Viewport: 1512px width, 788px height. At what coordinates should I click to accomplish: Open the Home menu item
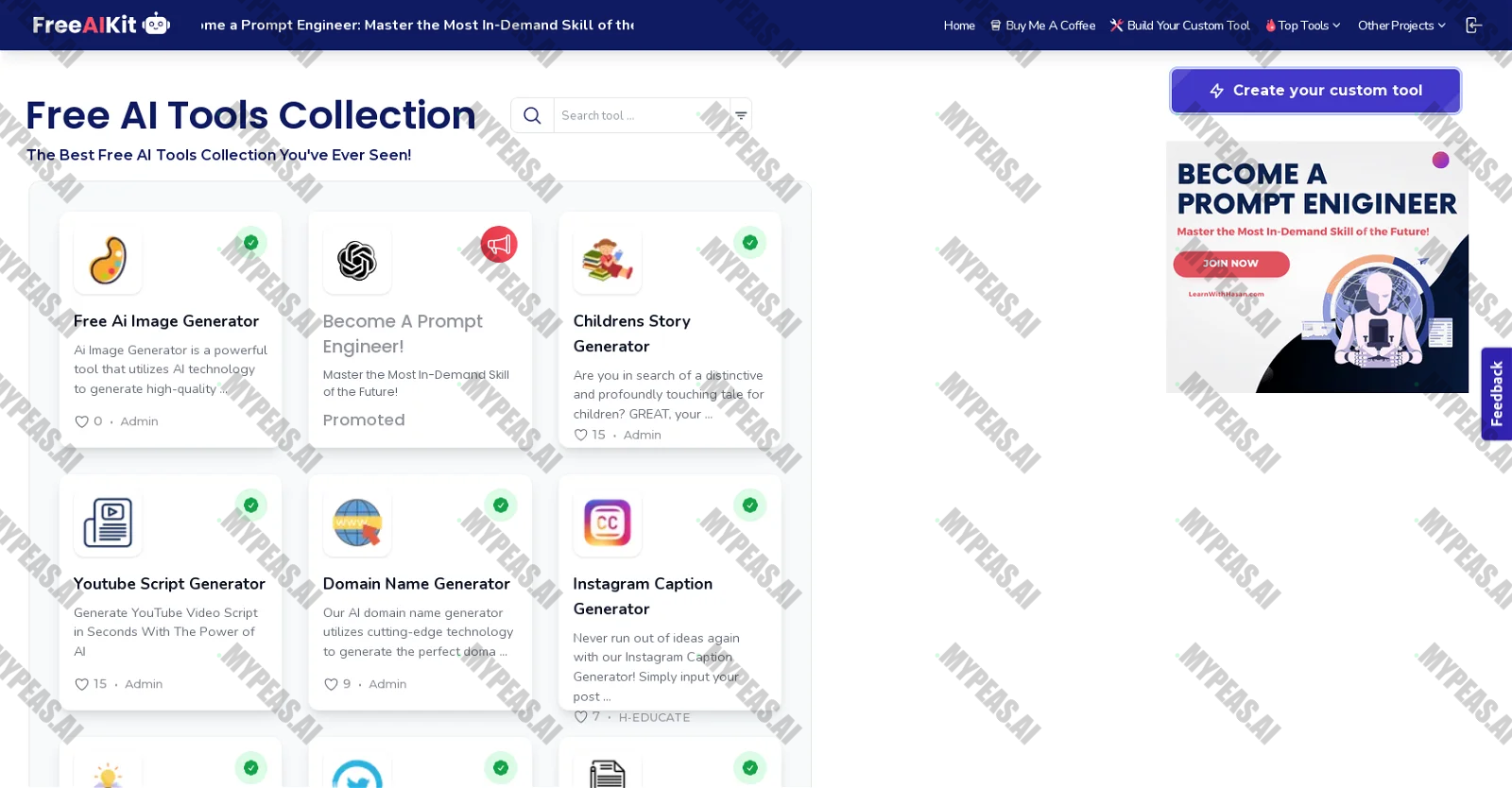coord(959,26)
